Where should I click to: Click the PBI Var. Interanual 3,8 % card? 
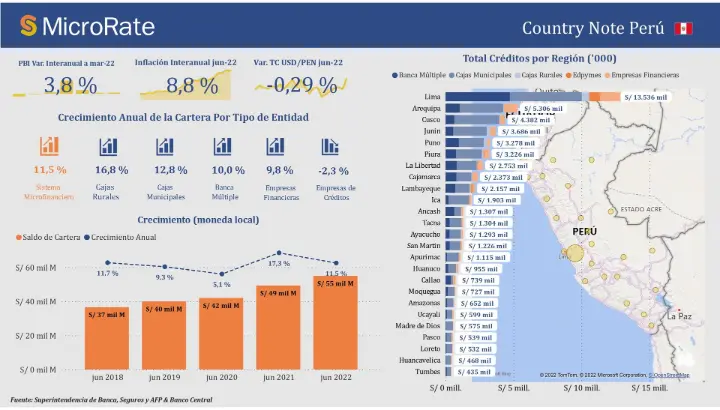point(65,78)
